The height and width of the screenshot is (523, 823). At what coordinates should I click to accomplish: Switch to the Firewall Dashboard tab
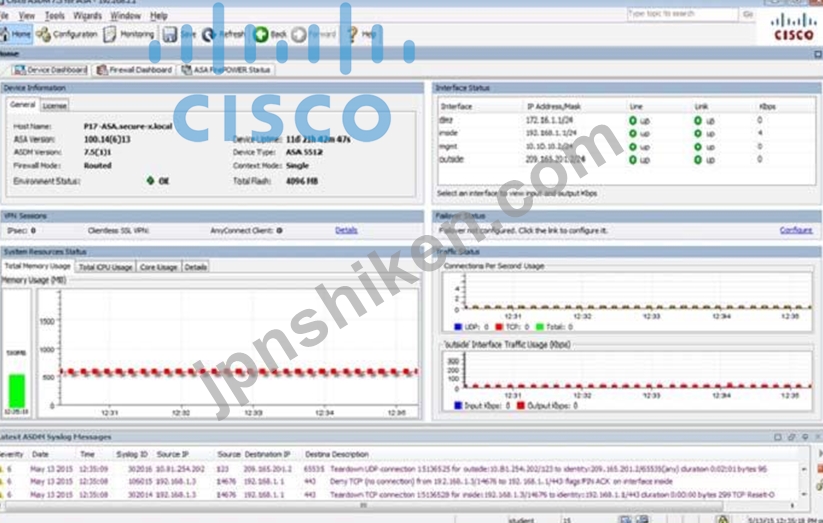(134, 70)
